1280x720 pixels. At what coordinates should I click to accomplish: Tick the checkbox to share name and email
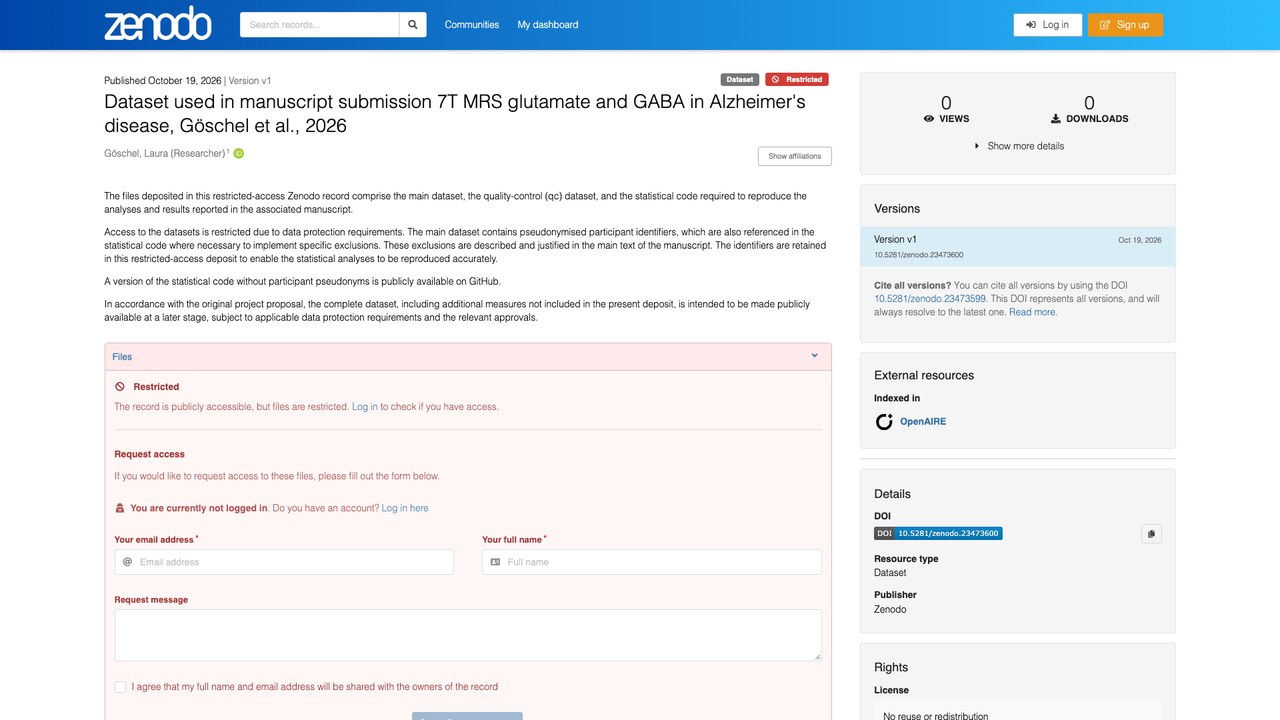pyautogui.click(x=121, y=687)
